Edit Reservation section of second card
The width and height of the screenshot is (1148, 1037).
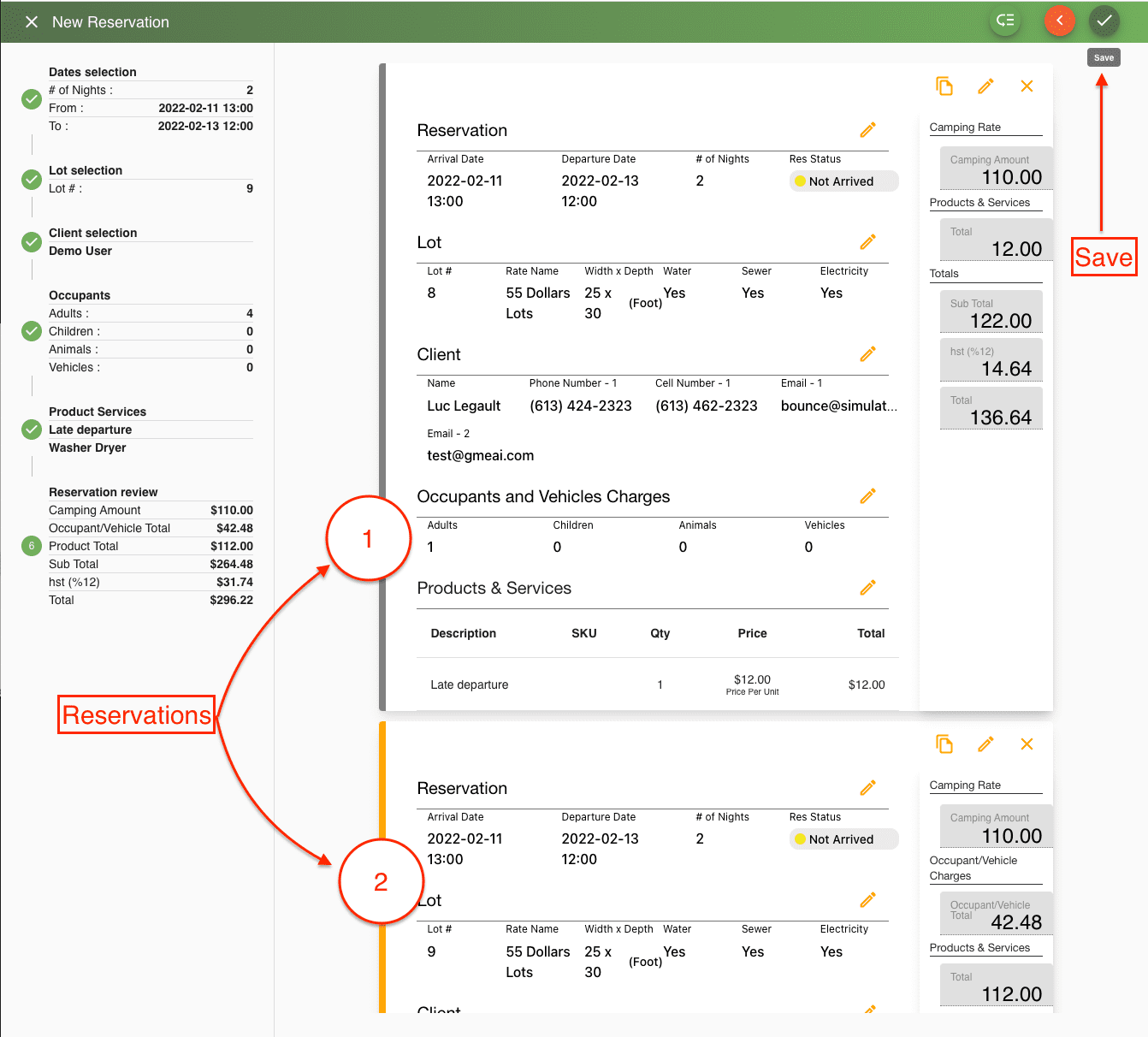tap(867, 788)
